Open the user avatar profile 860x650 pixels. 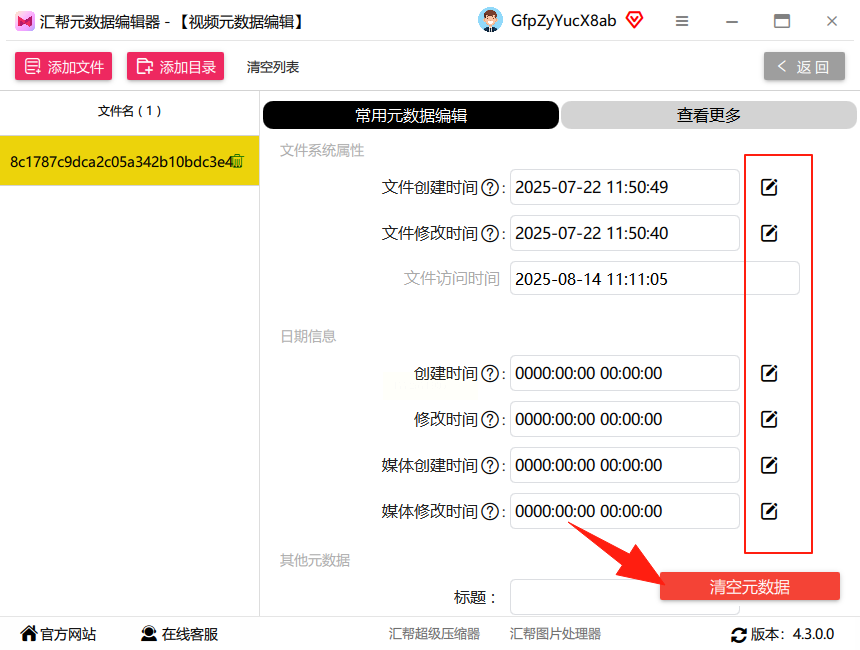pos(490,20)
